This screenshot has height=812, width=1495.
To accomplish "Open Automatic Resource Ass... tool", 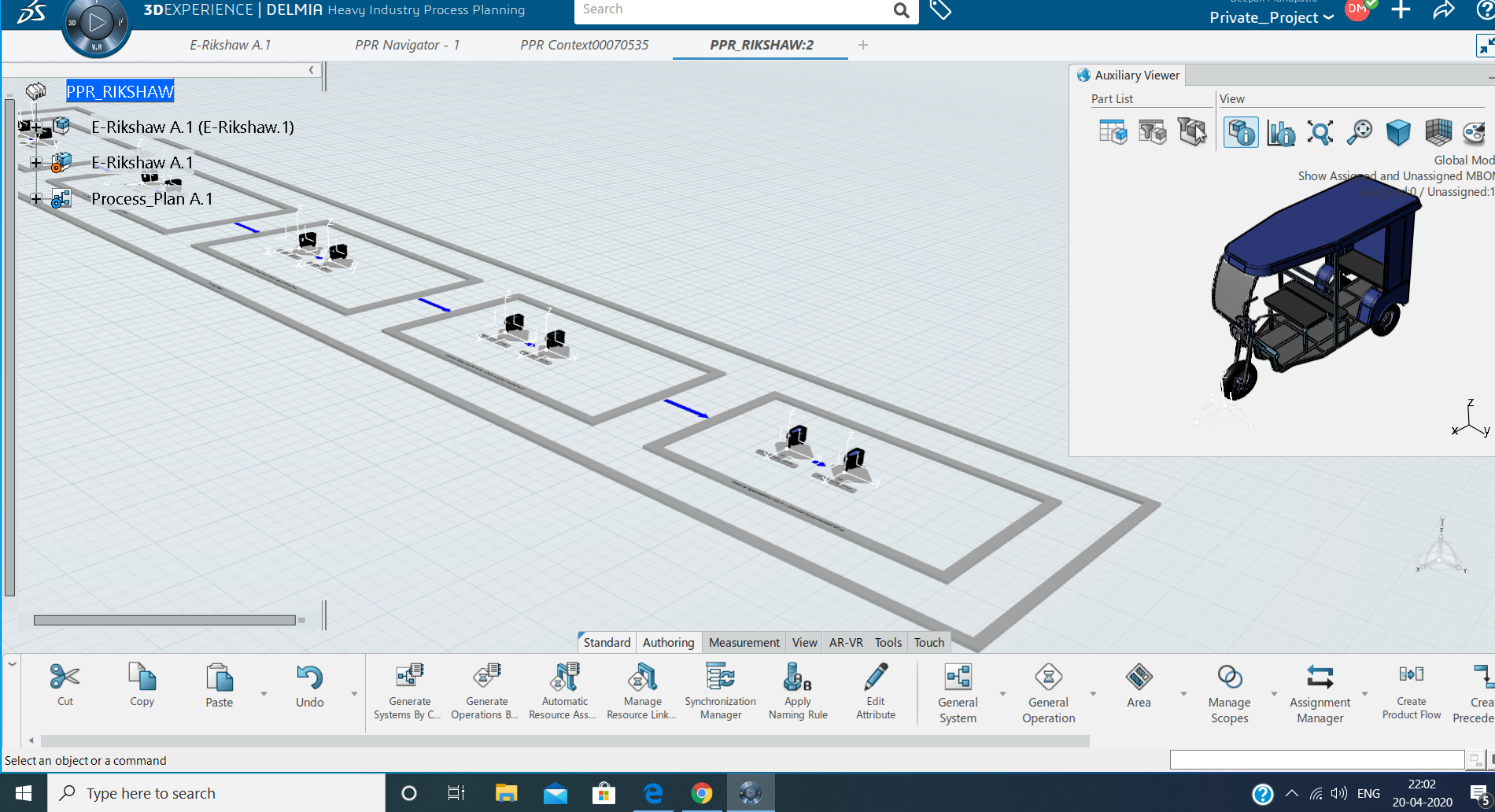I will coord(565,677).
